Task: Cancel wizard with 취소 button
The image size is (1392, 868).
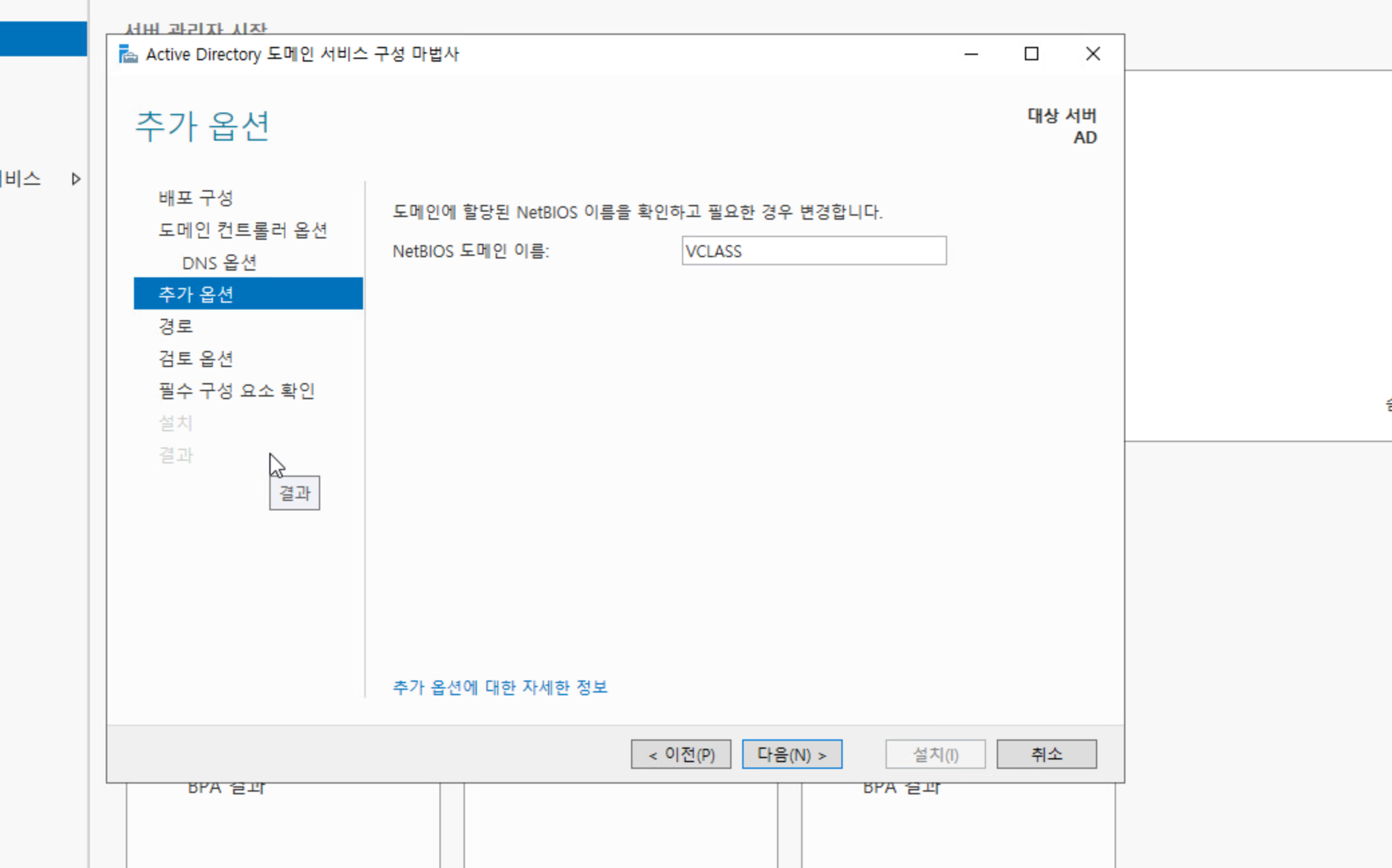Action: pos(1046,754)
